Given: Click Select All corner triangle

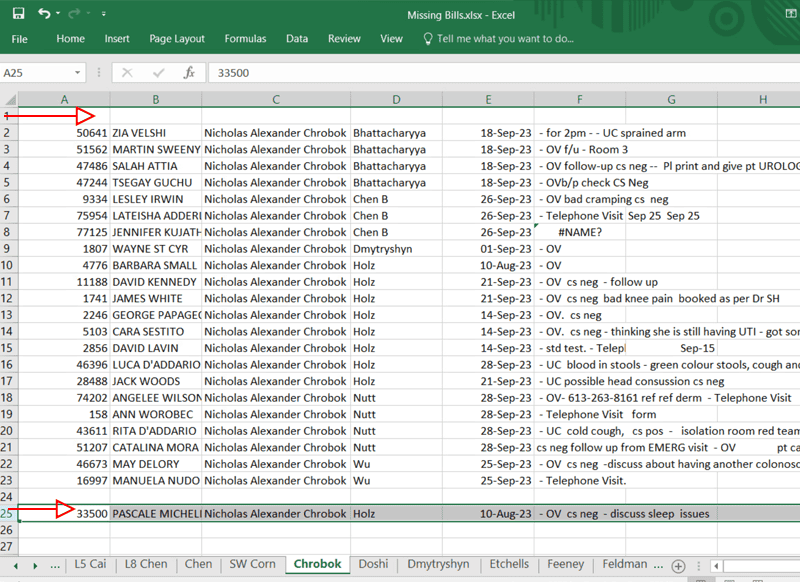Looking at the screenshot, I should [9, 100].
